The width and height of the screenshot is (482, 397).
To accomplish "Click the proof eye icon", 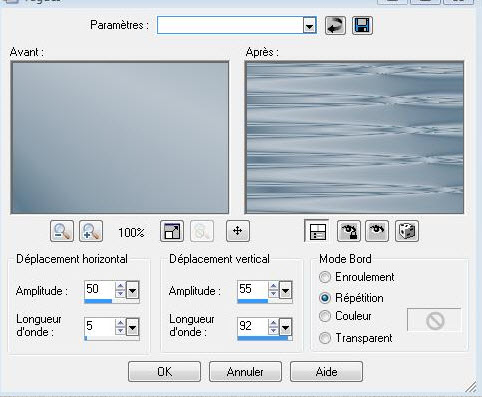I will [377, 231].
